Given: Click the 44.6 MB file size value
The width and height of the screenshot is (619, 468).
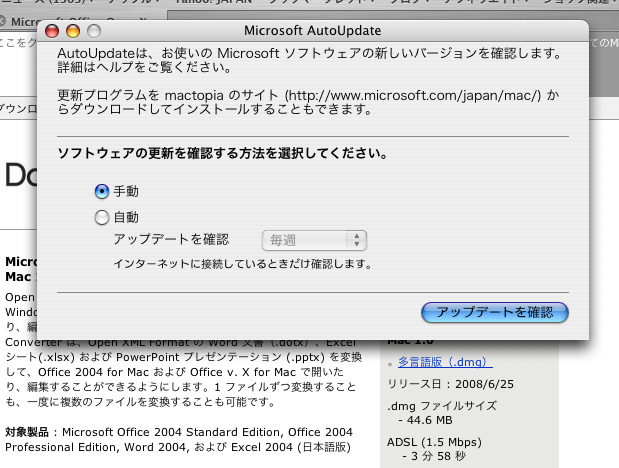Looking at the screenshot, I should pos(430,420).
